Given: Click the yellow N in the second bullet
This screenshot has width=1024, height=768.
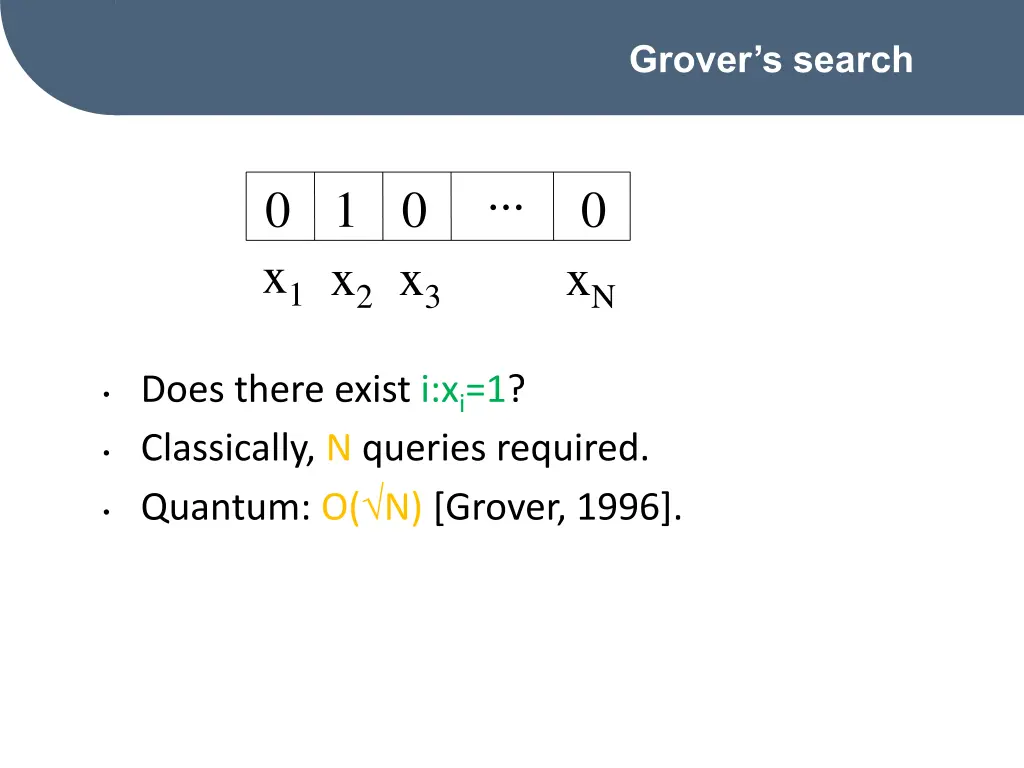Looking at the screenshot, I should pyautogui.click(x=338, y=449).
